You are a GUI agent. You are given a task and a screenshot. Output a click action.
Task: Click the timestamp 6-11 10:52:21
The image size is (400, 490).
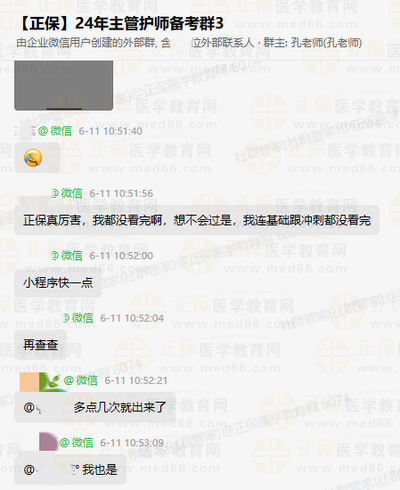[136, 381]
